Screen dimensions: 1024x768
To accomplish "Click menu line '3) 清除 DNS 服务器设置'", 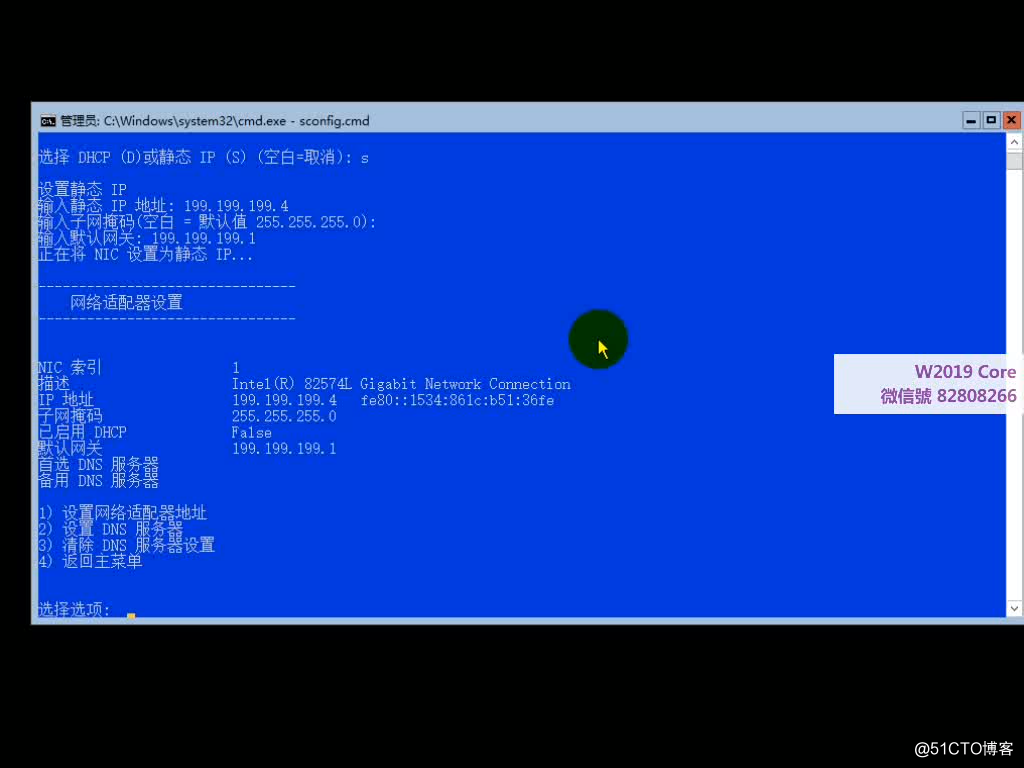I will (126, 545).
